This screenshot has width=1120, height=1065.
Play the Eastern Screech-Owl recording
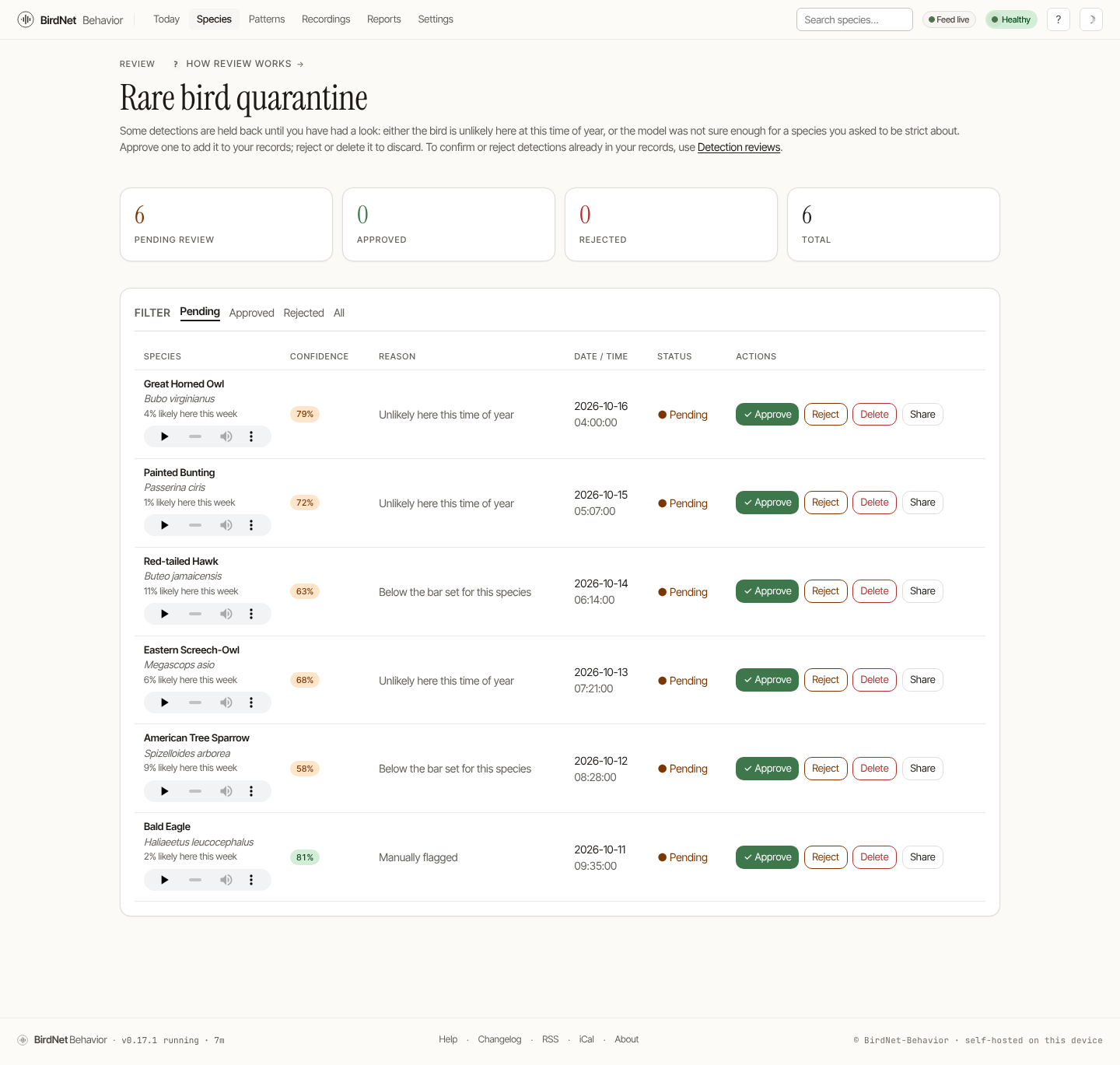164,702
